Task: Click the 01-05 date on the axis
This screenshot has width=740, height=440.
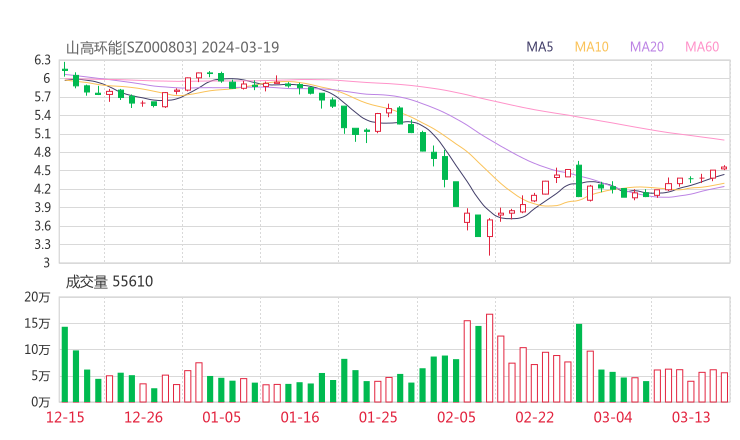Action: [x=221, y=417]
